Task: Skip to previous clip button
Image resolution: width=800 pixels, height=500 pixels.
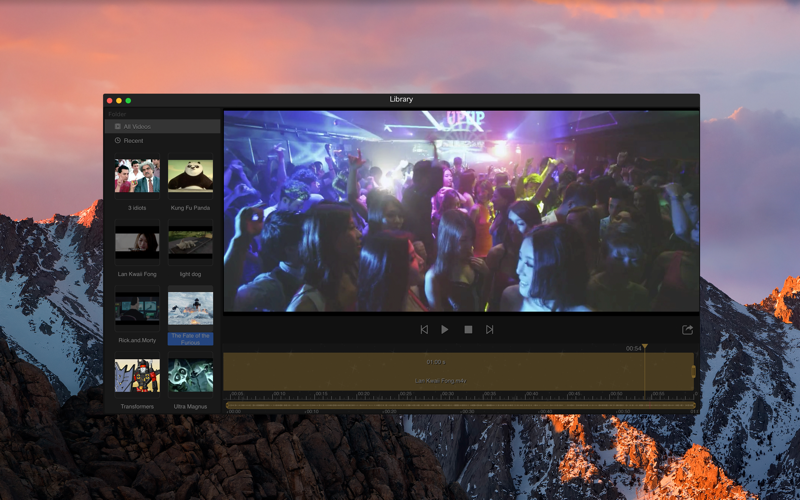Action: coord(424,330)
